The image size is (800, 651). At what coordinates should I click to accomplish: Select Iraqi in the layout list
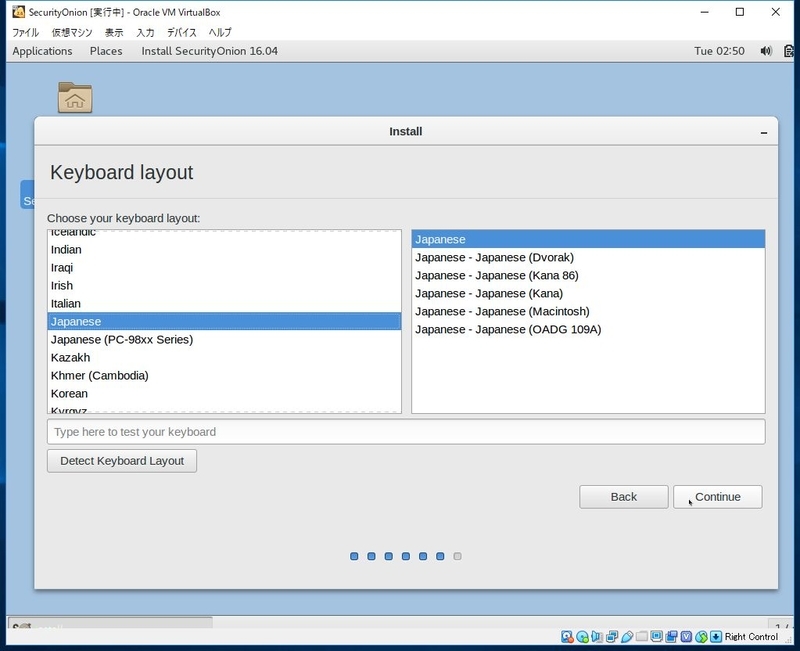224,267
